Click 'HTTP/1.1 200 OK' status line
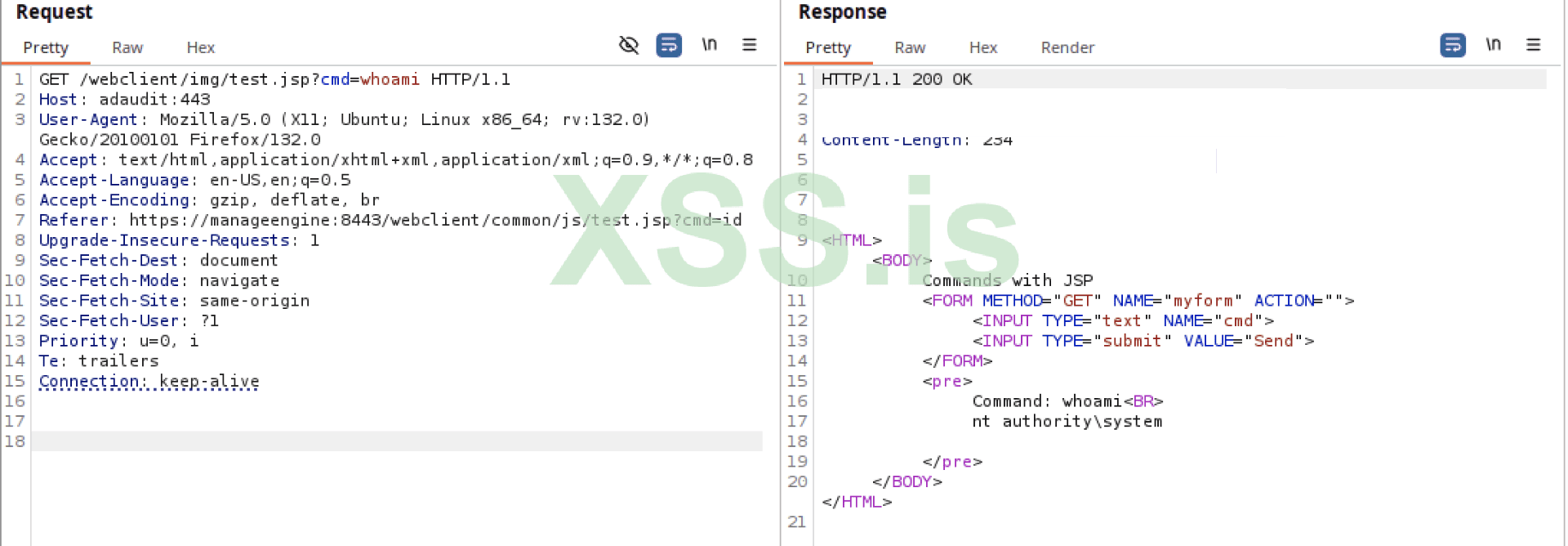 (897, 79)
